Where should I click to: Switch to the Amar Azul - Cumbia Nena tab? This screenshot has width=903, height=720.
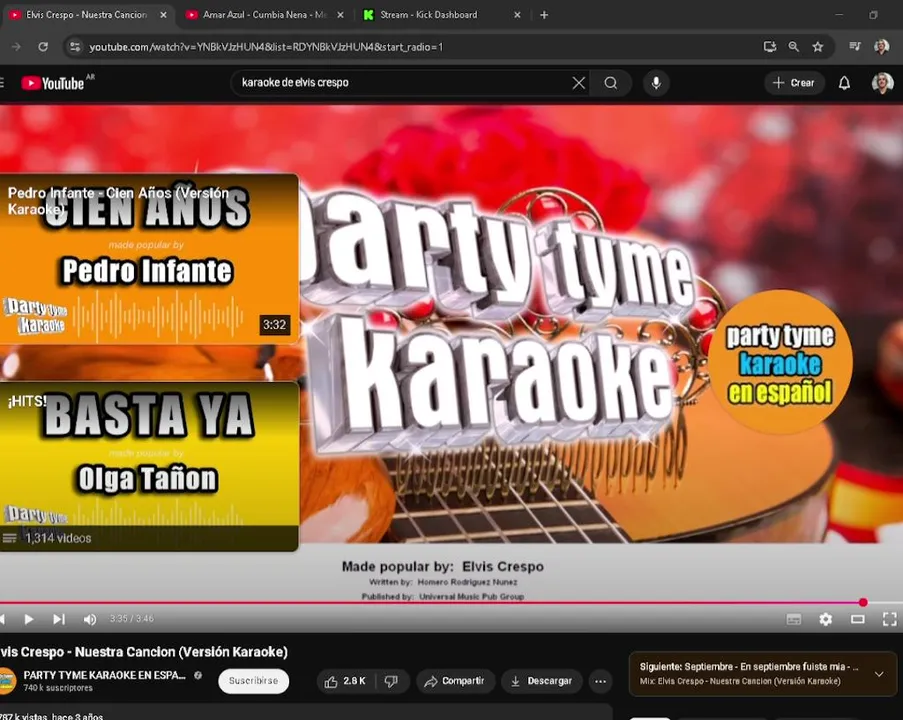pyautogui.click(x=262, y=15)
